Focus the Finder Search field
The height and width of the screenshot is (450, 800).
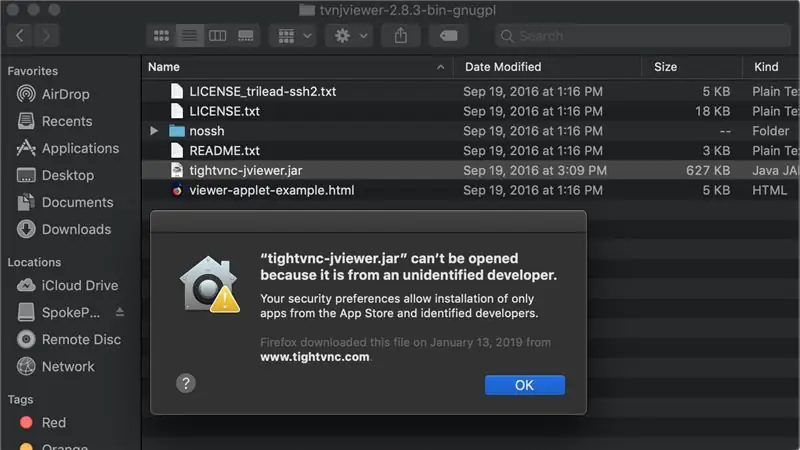pyautogui.click(x=642, y=36)
